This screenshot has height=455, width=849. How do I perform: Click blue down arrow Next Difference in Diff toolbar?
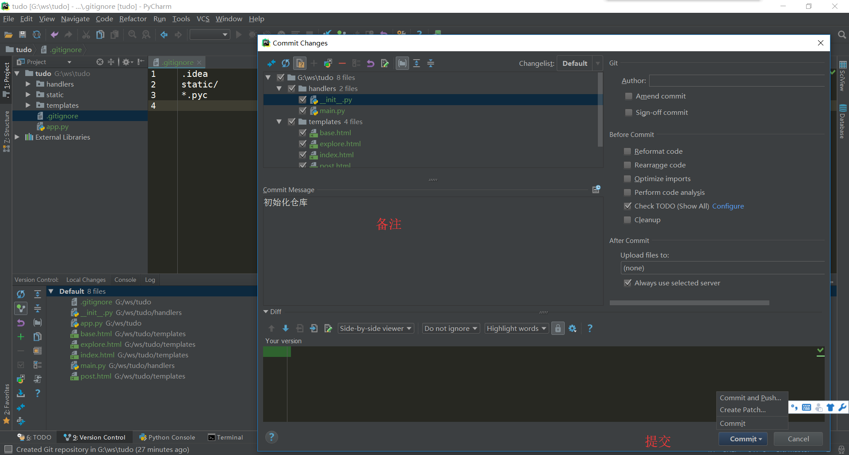285,328
